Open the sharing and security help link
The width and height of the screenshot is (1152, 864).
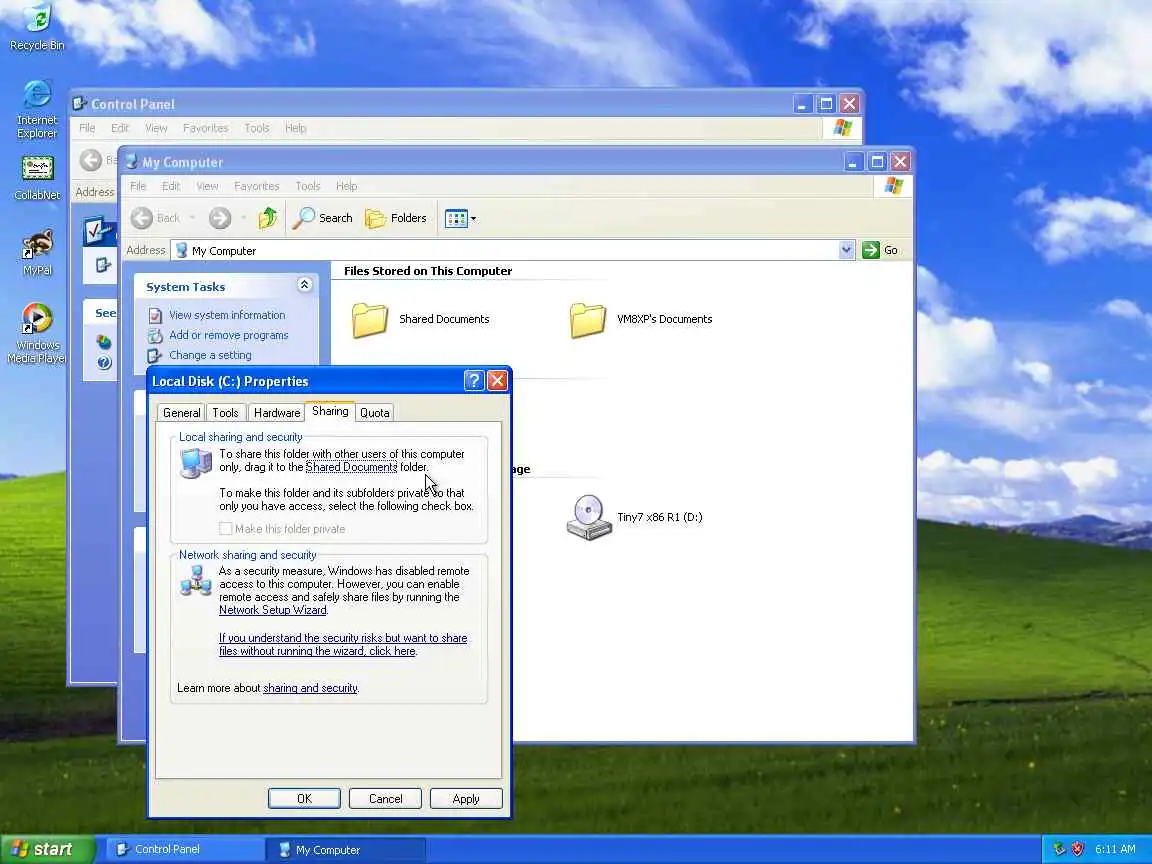310,688
